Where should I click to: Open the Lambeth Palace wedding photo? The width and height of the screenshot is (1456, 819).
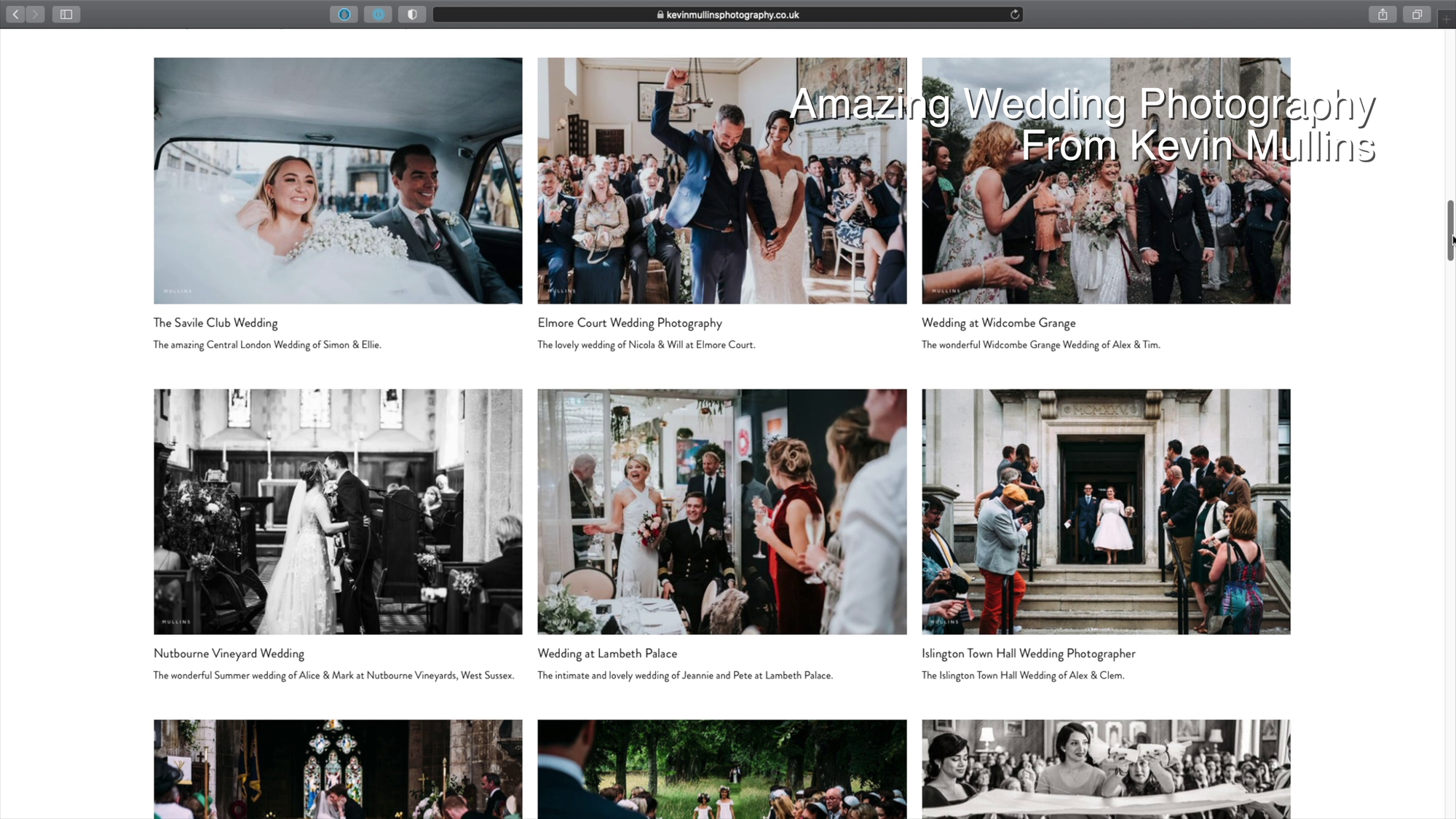[722, 511]
